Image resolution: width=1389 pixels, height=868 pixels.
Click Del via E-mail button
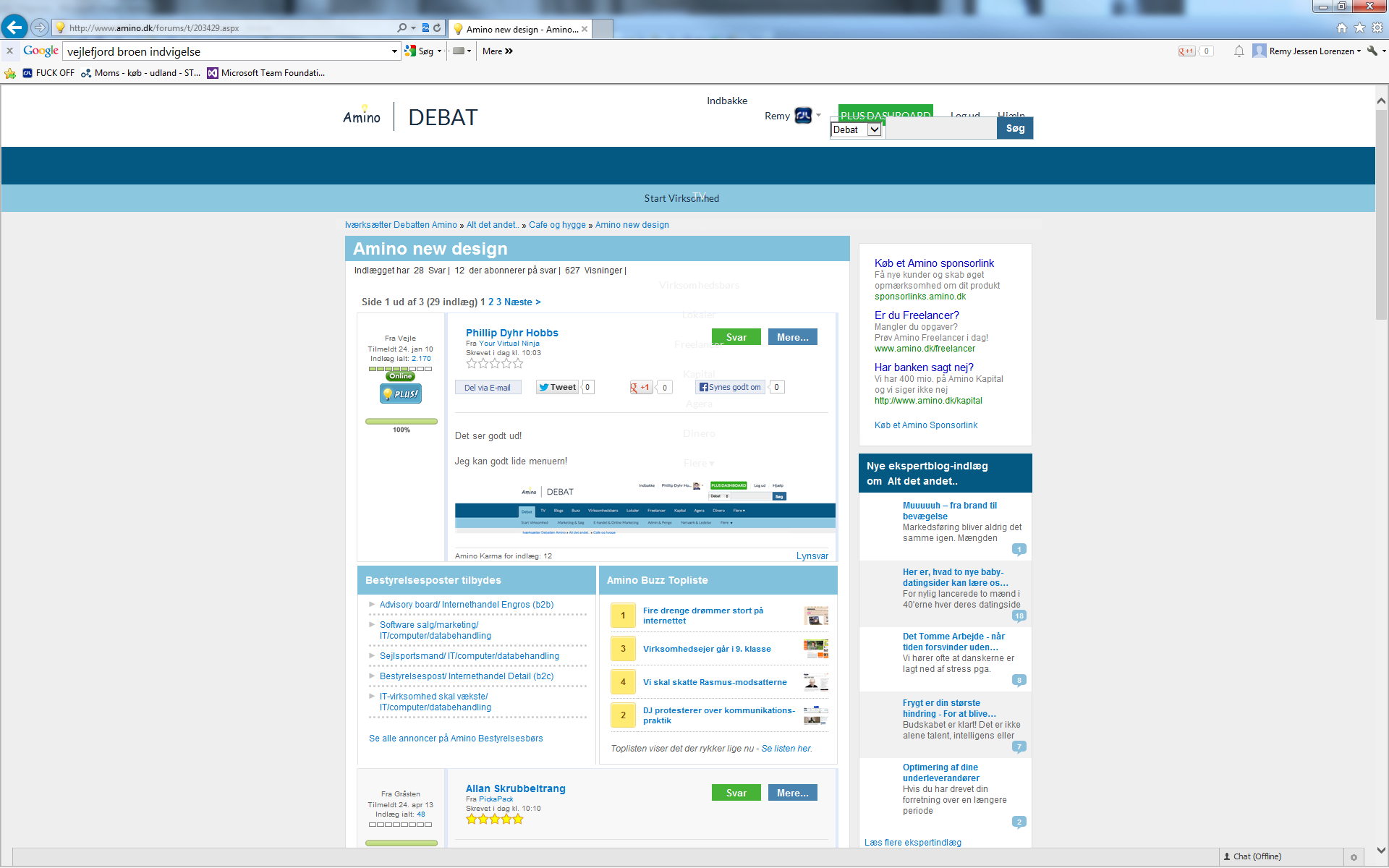click(488, 388)
